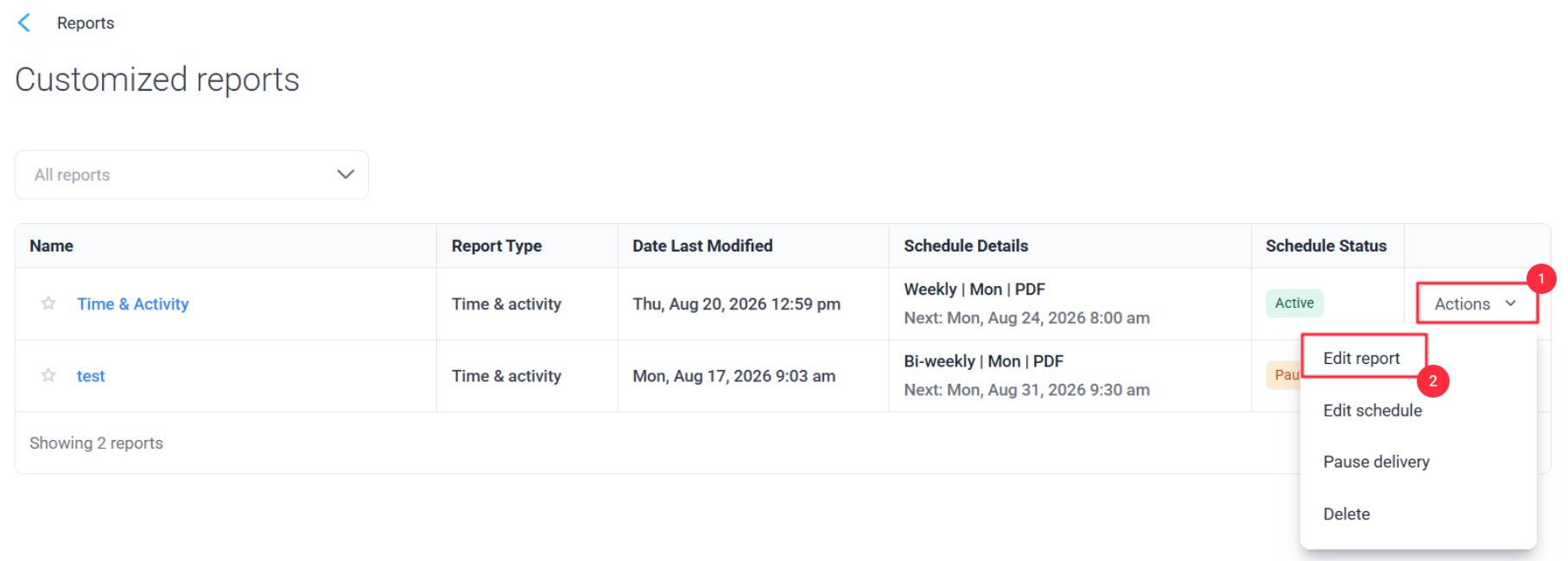
Task: Click the back arrow next to Reports
Action: 24,22
